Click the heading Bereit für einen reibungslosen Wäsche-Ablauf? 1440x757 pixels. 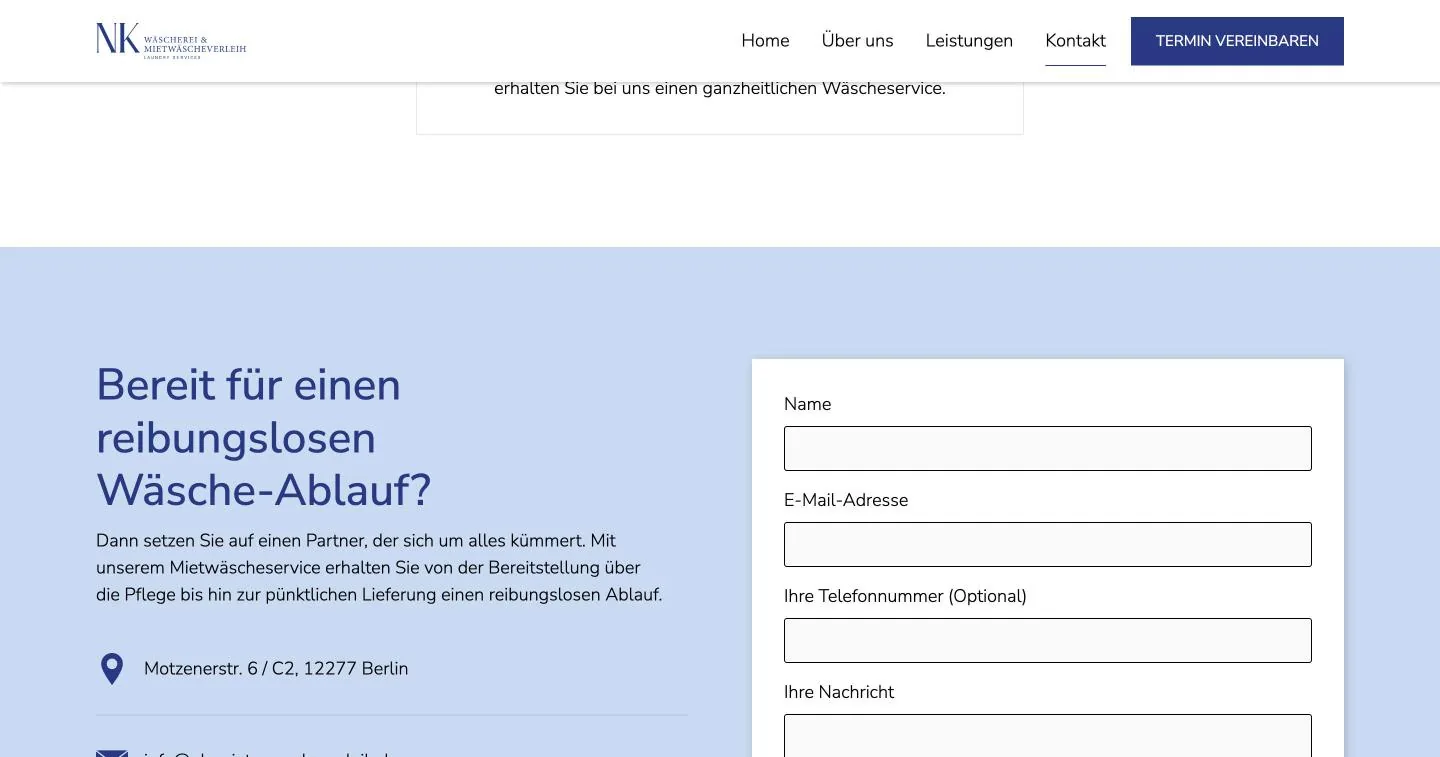pos(264,438)
